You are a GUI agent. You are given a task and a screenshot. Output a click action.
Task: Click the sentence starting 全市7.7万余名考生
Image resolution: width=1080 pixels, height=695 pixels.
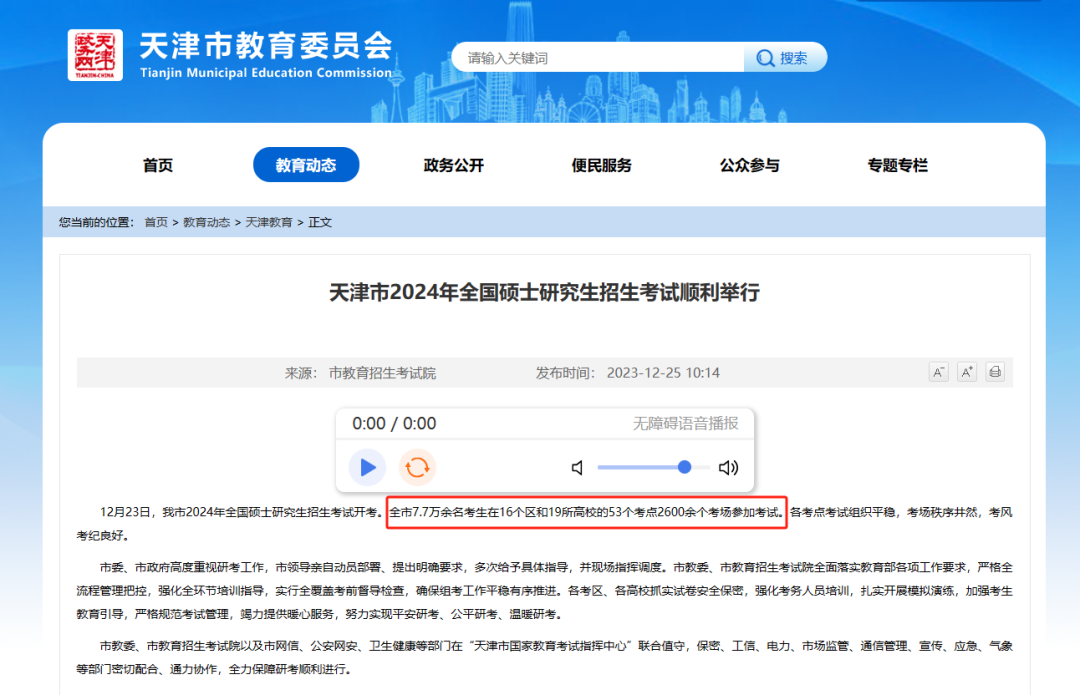pos(587,512)
